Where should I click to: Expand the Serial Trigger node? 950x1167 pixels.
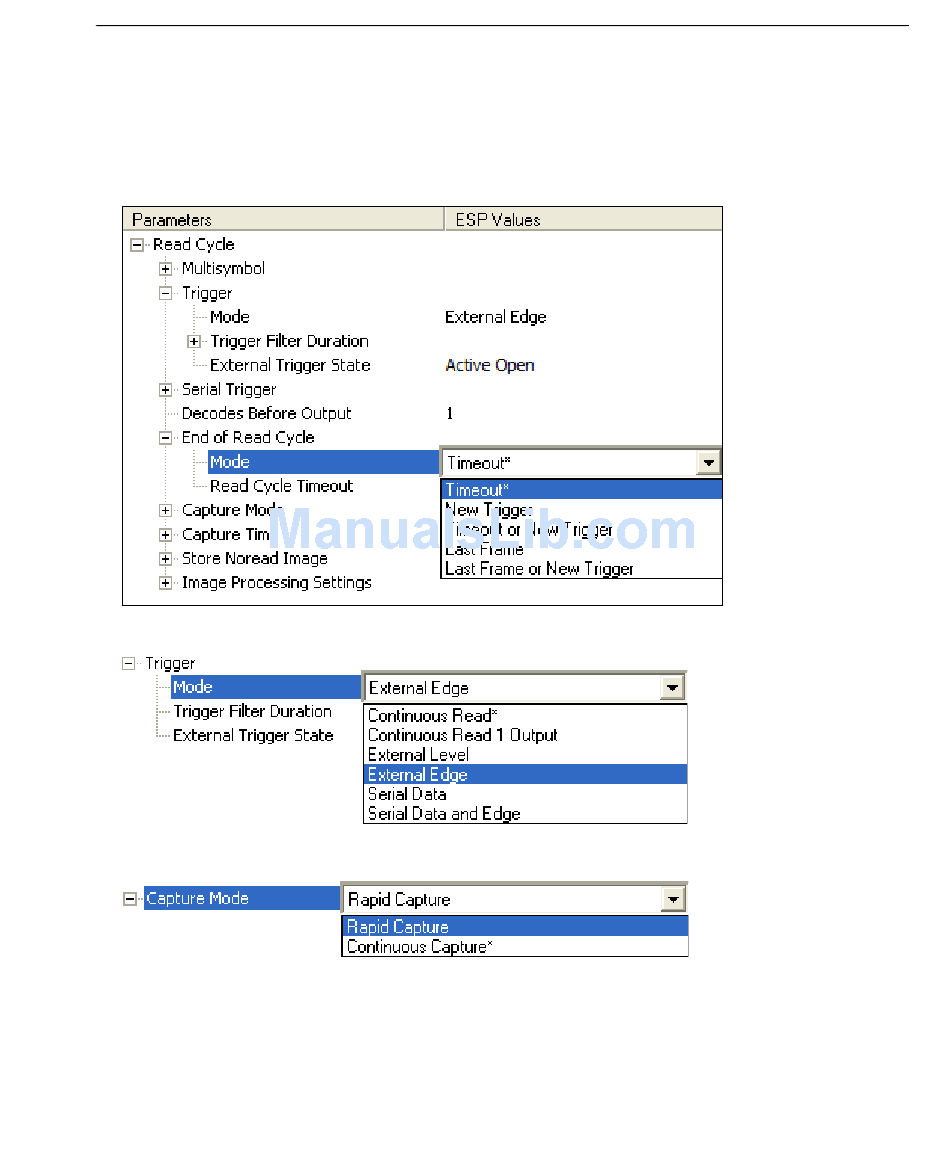(x=165, y=390)
